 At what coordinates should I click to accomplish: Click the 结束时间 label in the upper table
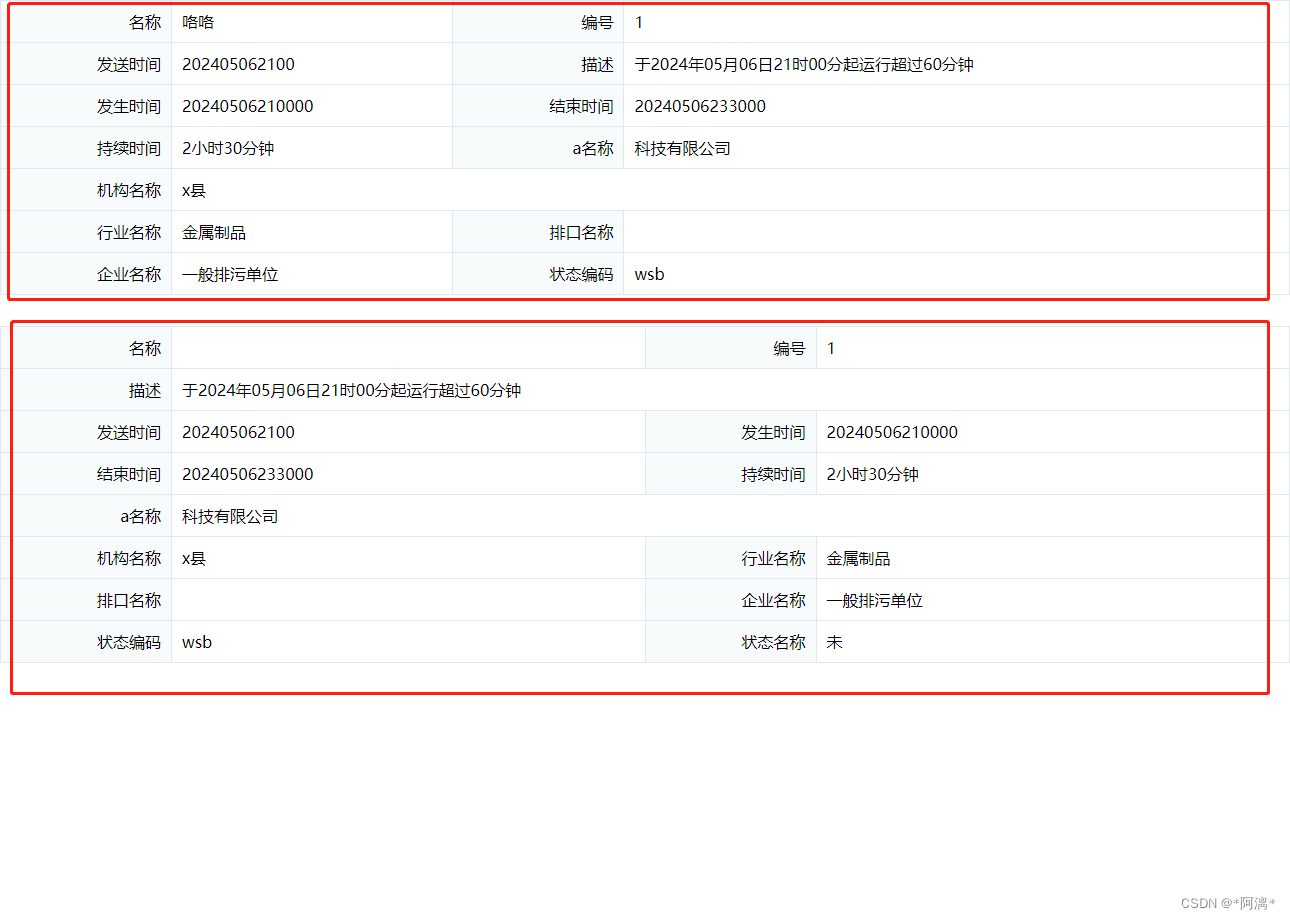[x=581, y=106]
